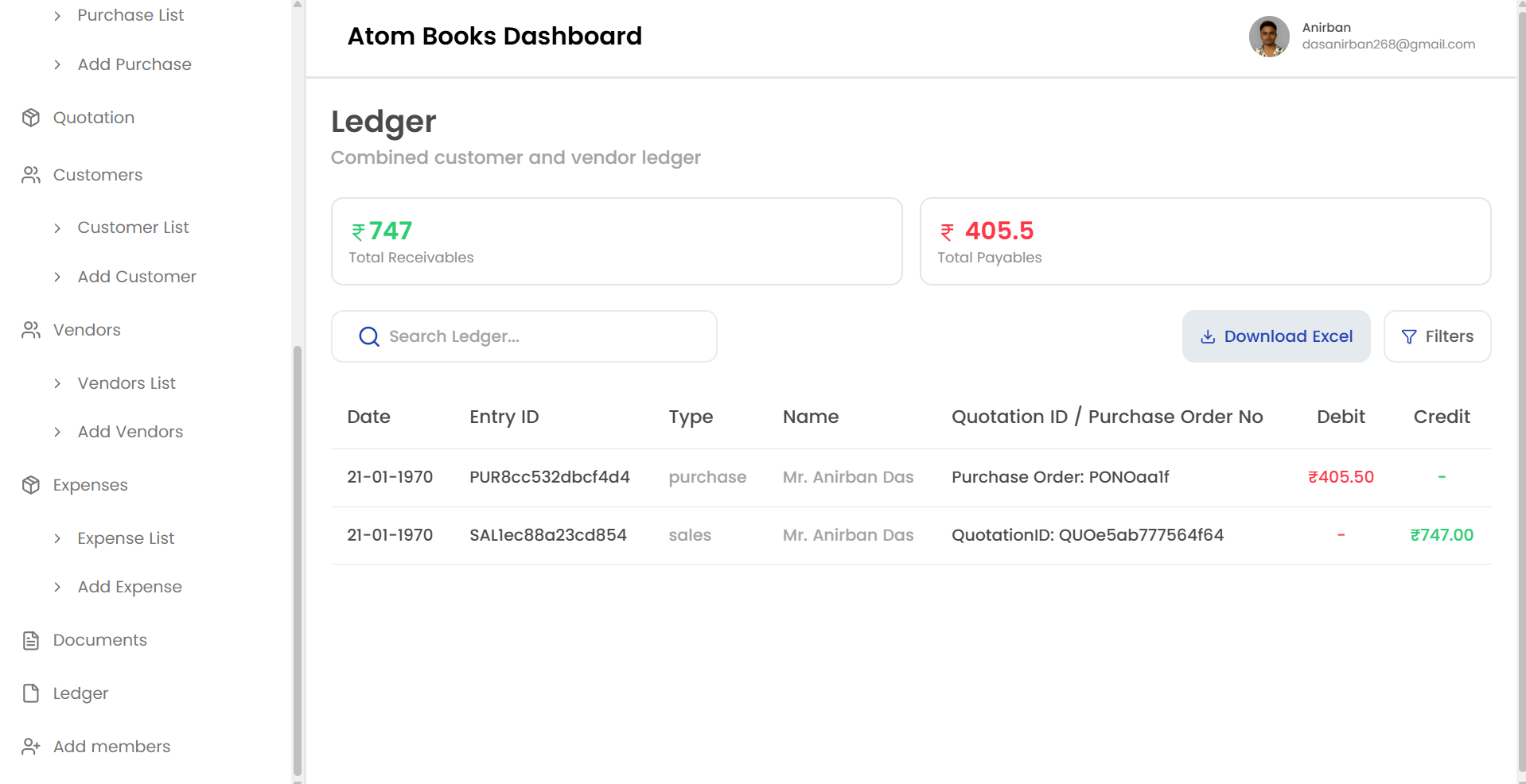Click the Quotation box icon in sidebar
This screenshot has height=784, width=1526.
click(31, 118)
